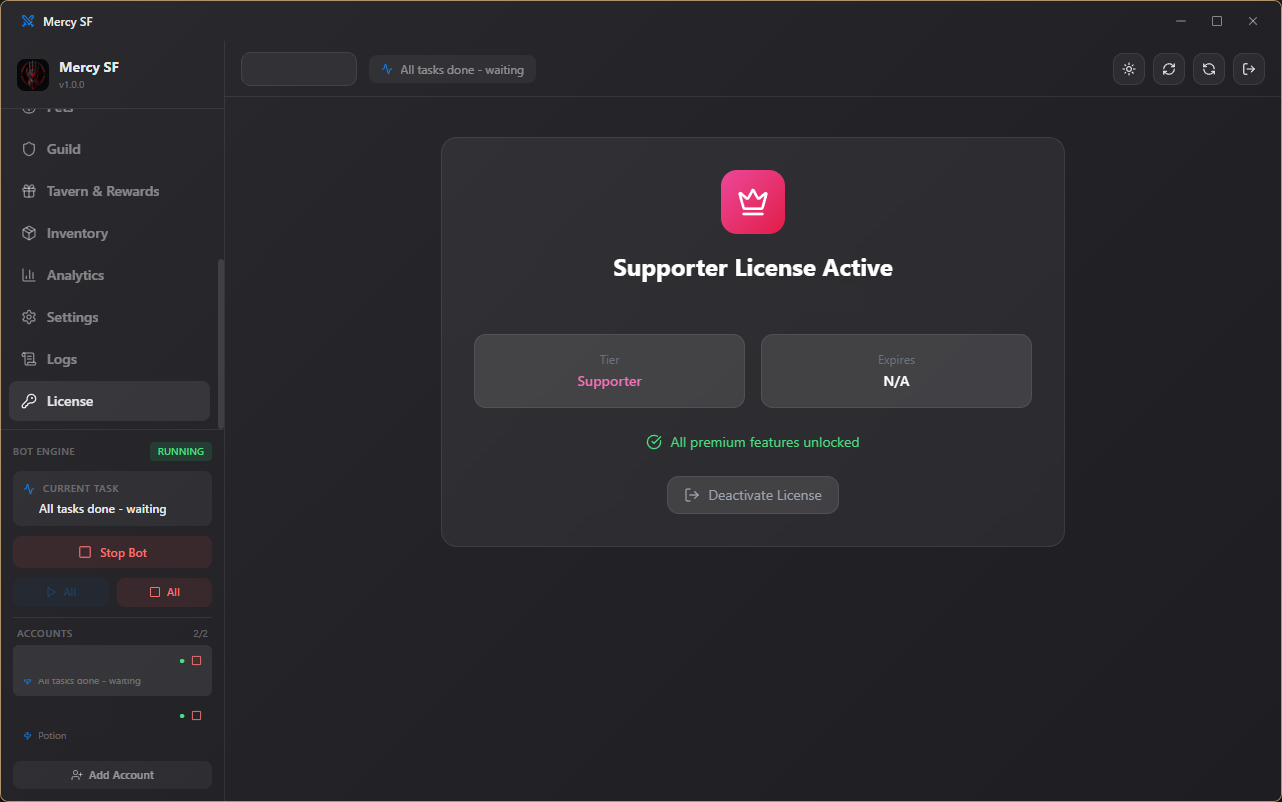This screenshot has height=802, width=1282.
Task: Click the accounts count '2/2'
Action: coord(200,634)
